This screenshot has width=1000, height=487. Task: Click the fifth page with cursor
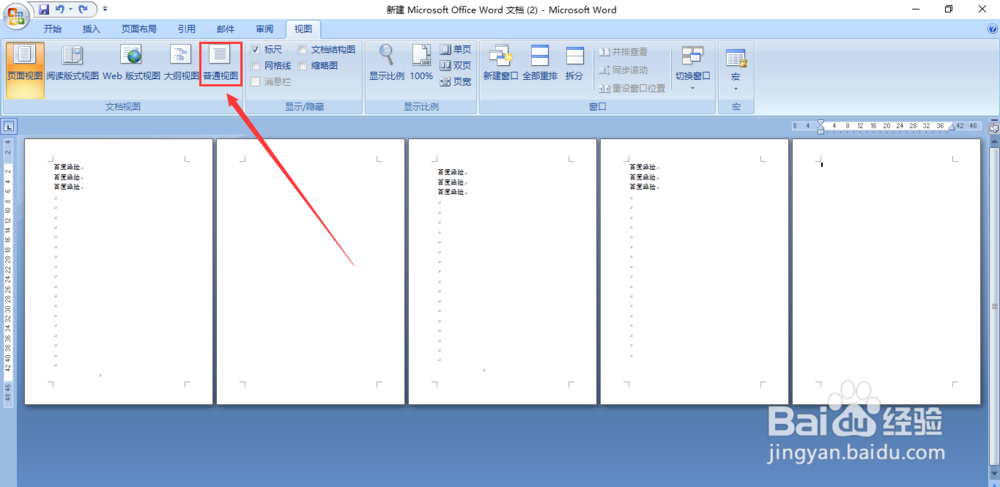[886, 271]
